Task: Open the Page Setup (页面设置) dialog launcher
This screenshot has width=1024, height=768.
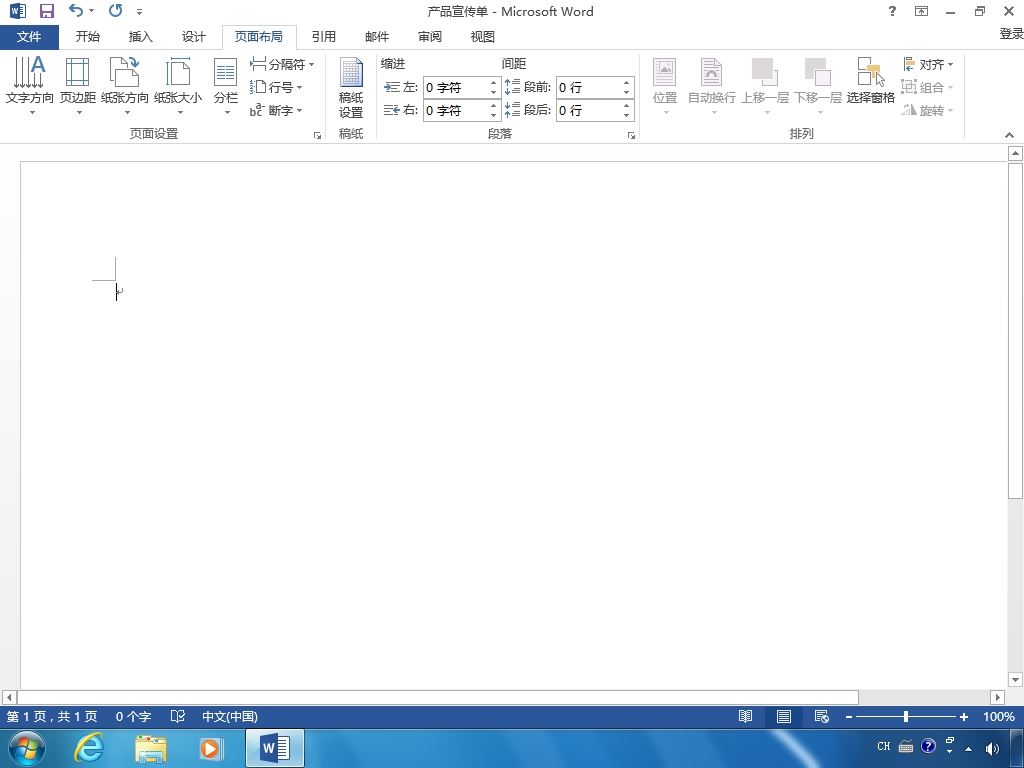Action: (317, 135)
